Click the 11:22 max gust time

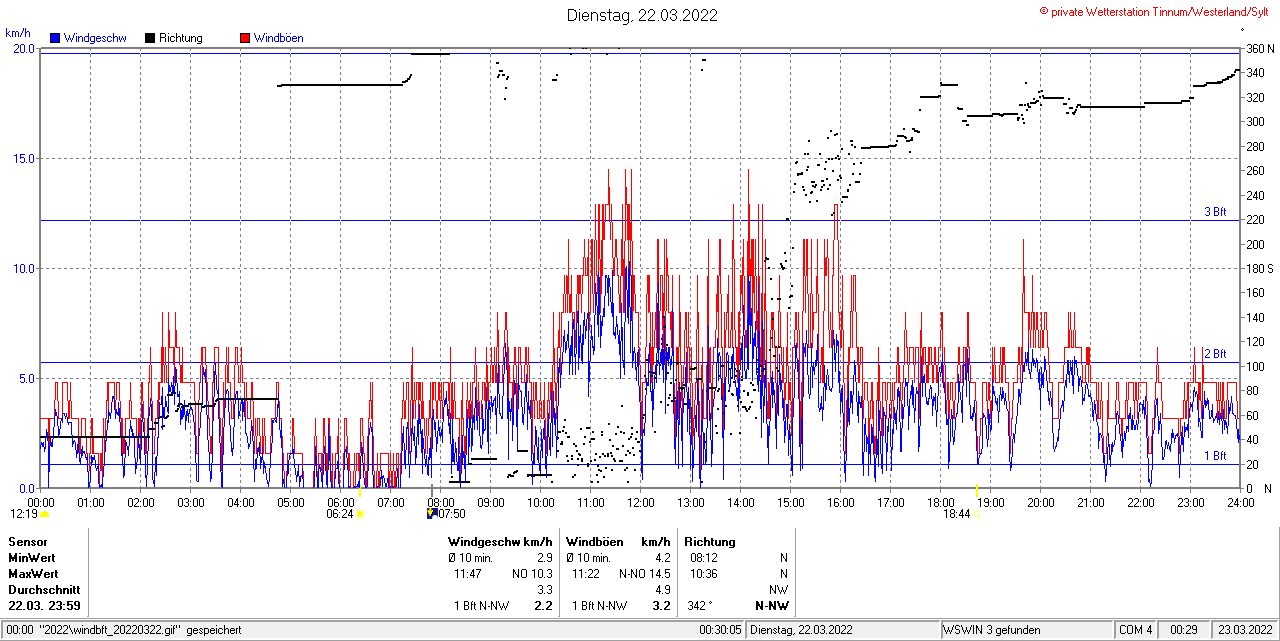[586, 574]
